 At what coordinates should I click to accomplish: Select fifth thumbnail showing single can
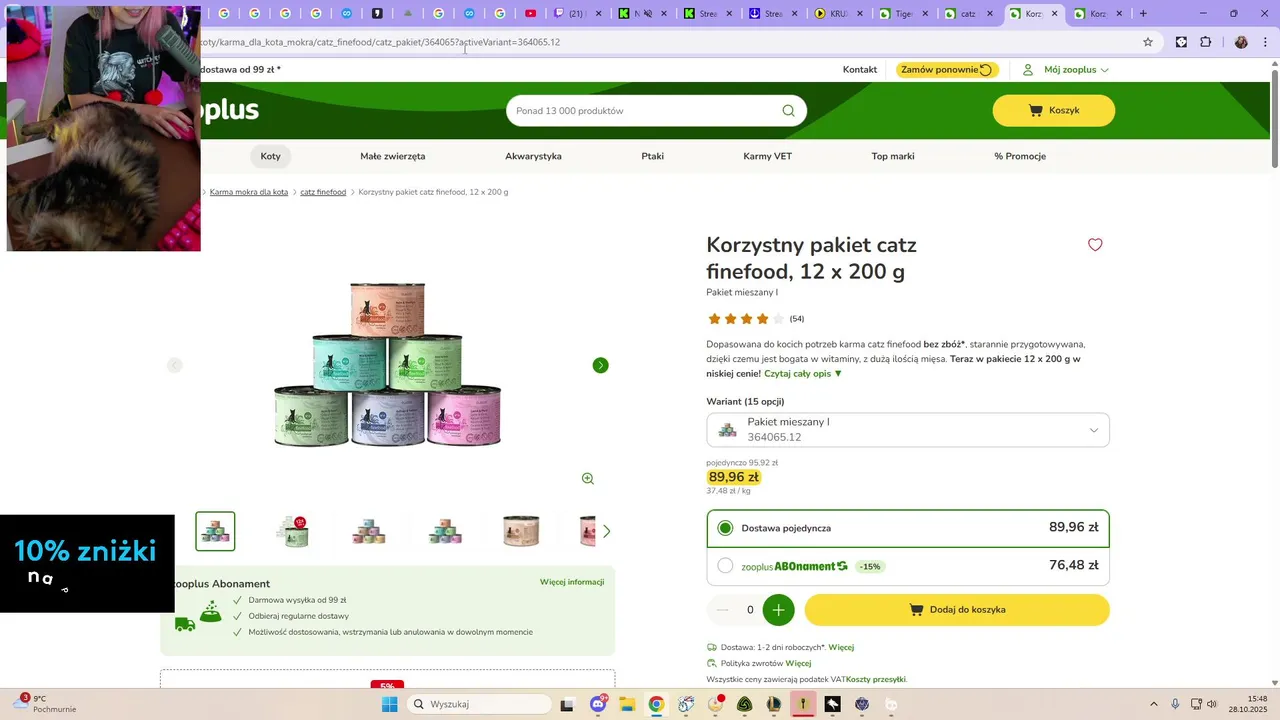click(x=521, y=531)
